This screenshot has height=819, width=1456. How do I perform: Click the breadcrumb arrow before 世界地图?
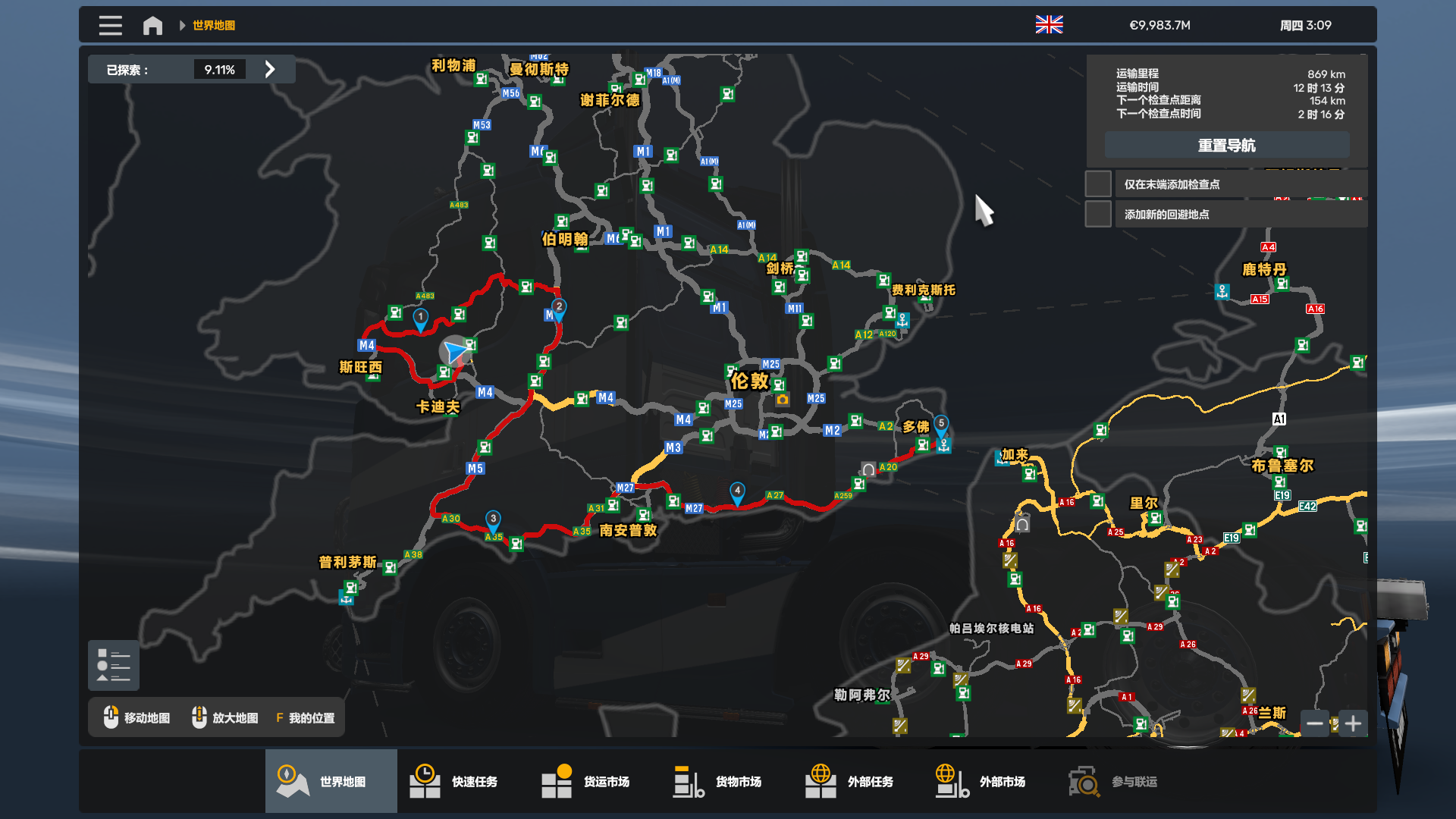tap(182, 26)
